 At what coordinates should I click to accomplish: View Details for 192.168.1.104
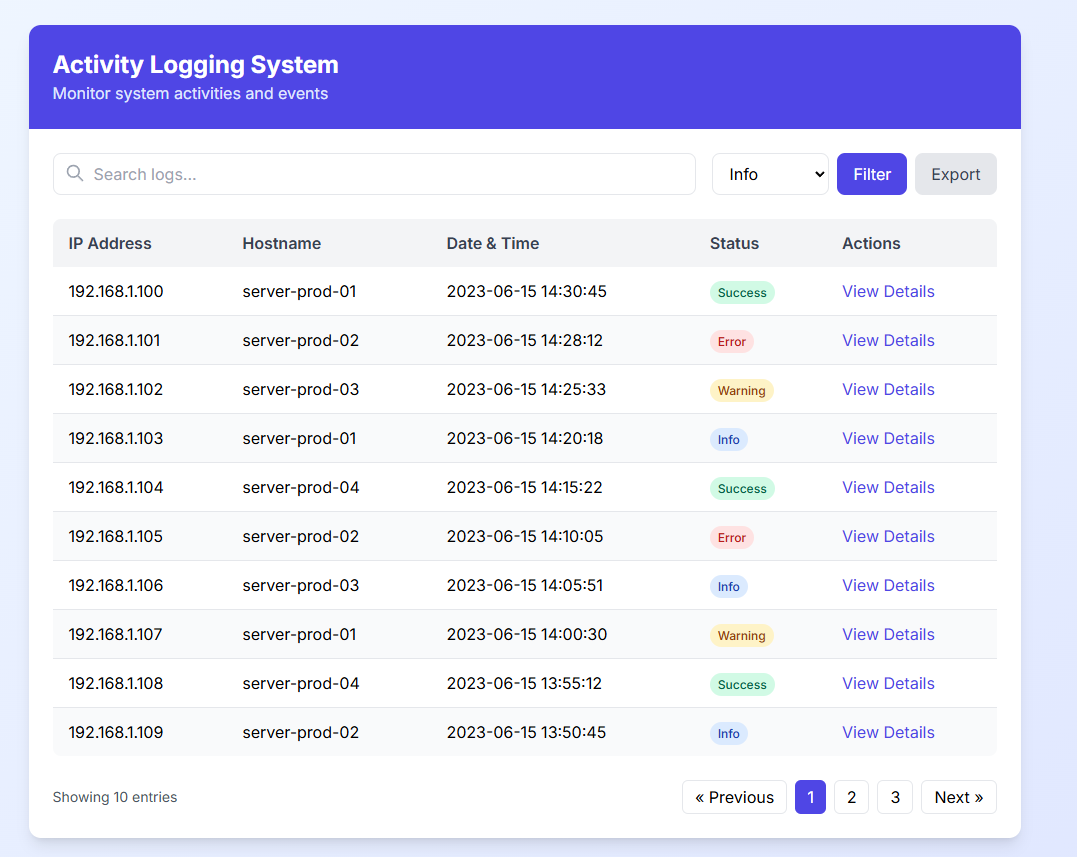(x=888, y=488)
